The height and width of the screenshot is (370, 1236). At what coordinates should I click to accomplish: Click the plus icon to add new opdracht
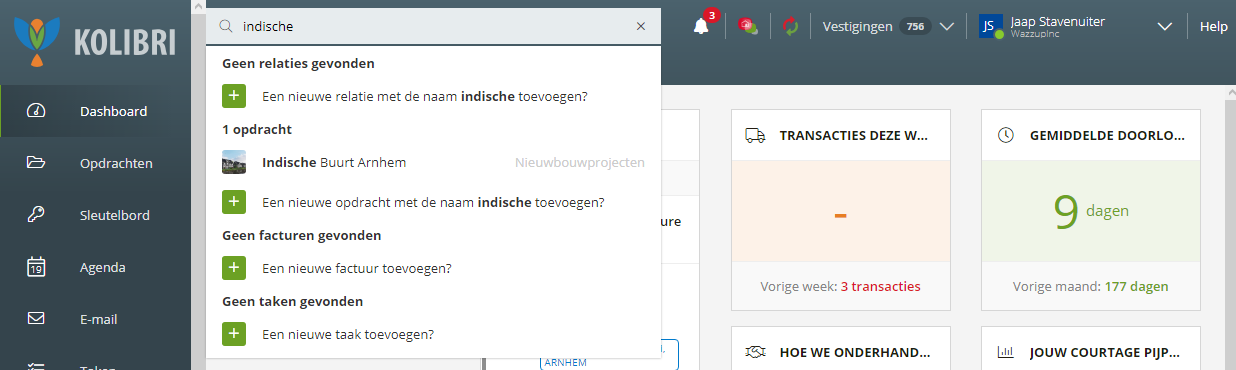click(x=234, y=201)
